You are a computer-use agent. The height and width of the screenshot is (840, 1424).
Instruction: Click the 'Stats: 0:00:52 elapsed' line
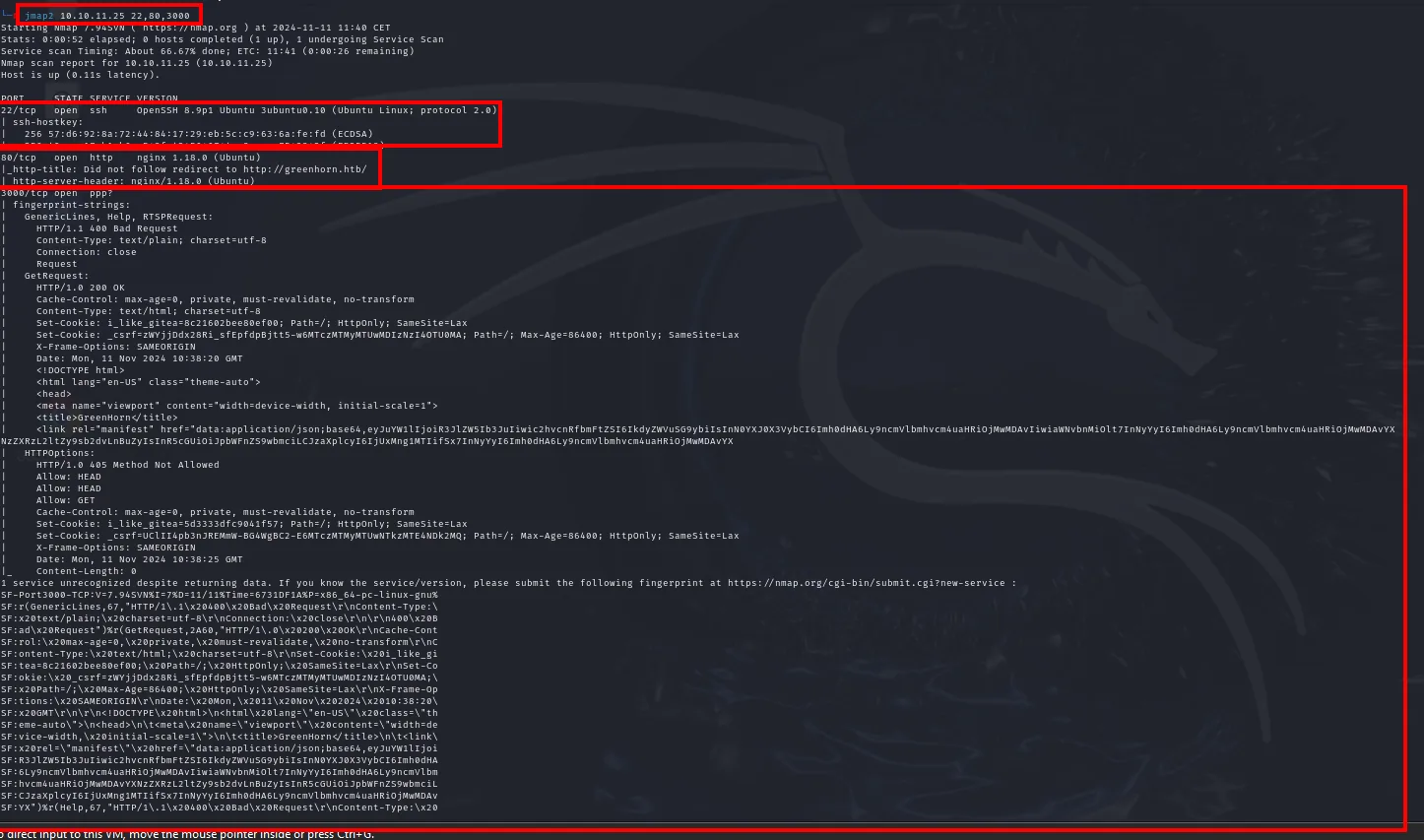[x=223, y=39]
